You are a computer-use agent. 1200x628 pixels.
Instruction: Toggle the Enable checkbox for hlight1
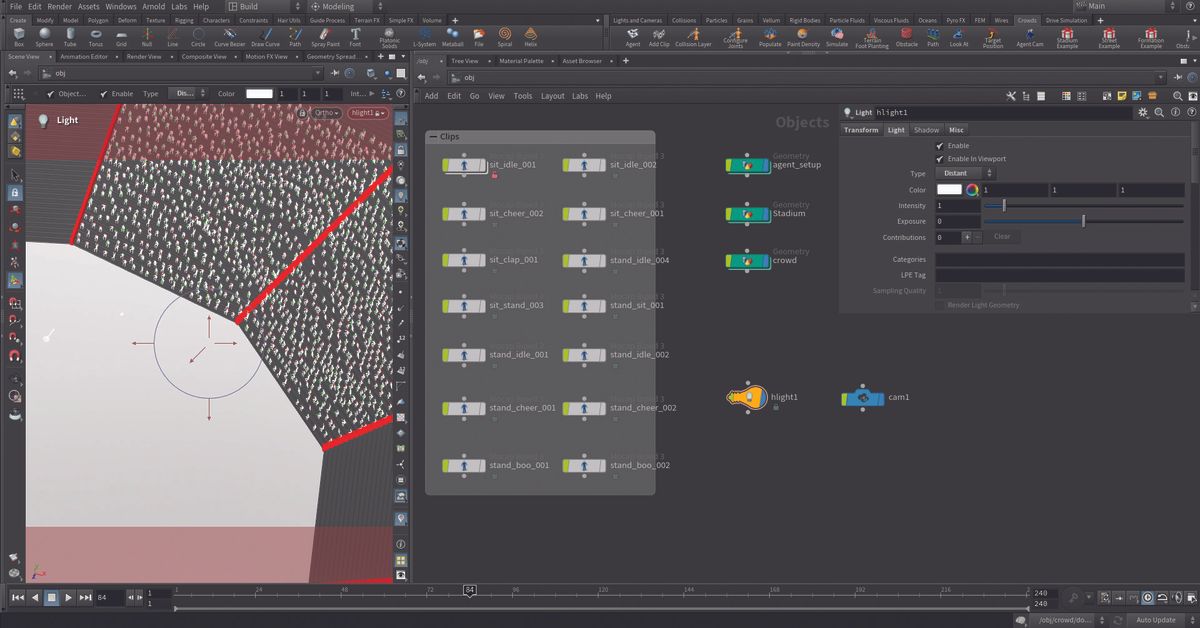click(938, 145)
